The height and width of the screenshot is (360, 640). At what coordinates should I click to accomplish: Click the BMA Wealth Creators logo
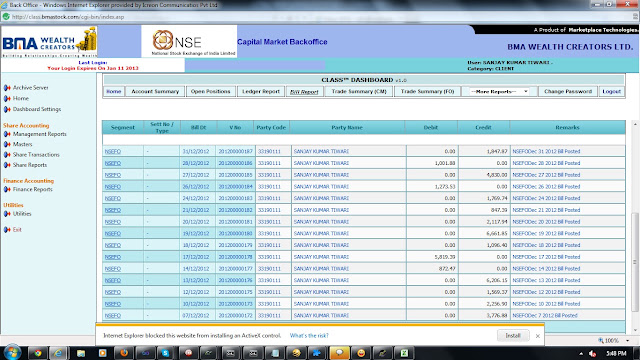[x=49, y=42]
